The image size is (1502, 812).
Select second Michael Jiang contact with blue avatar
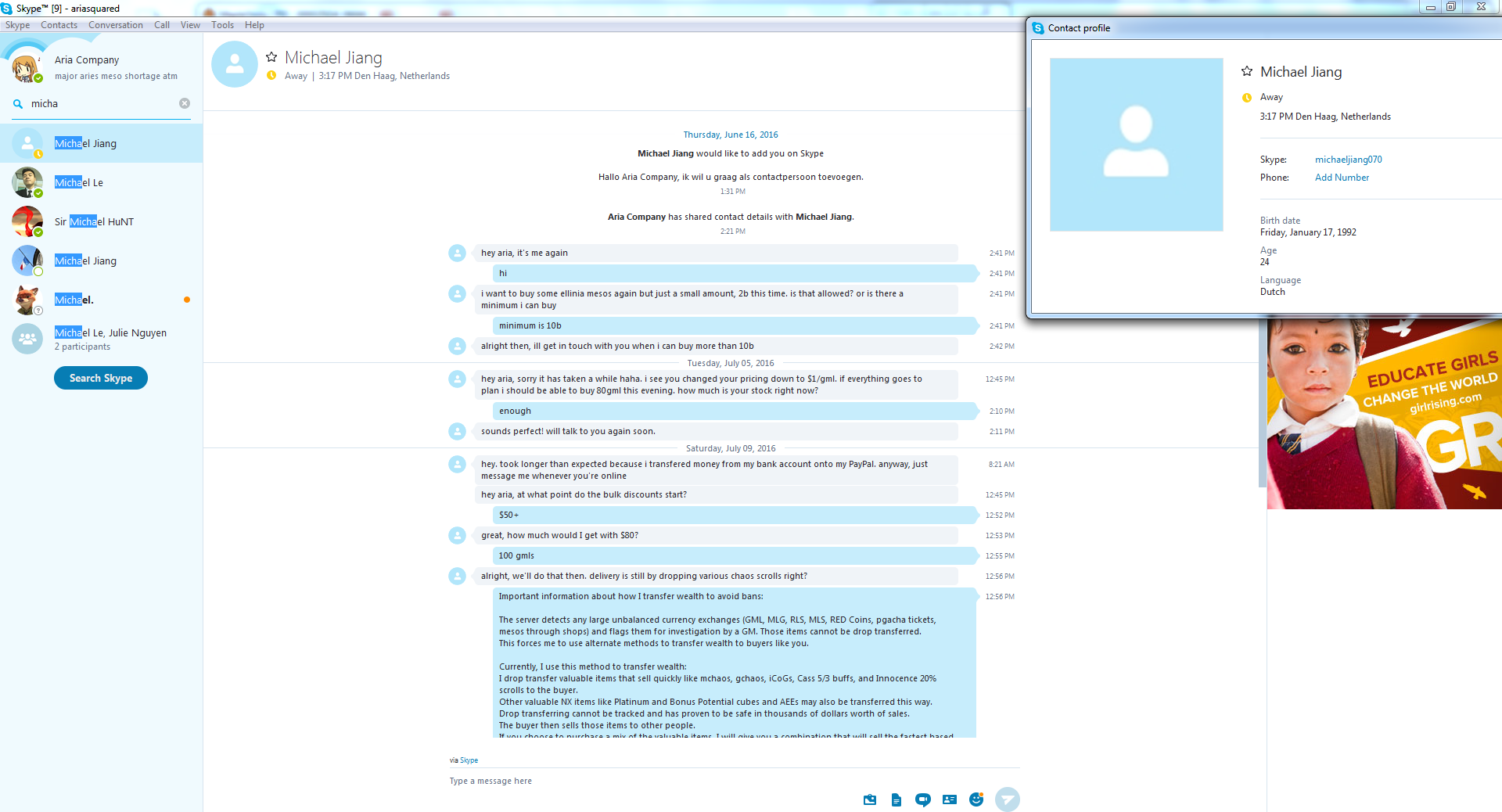click(102, 260)
